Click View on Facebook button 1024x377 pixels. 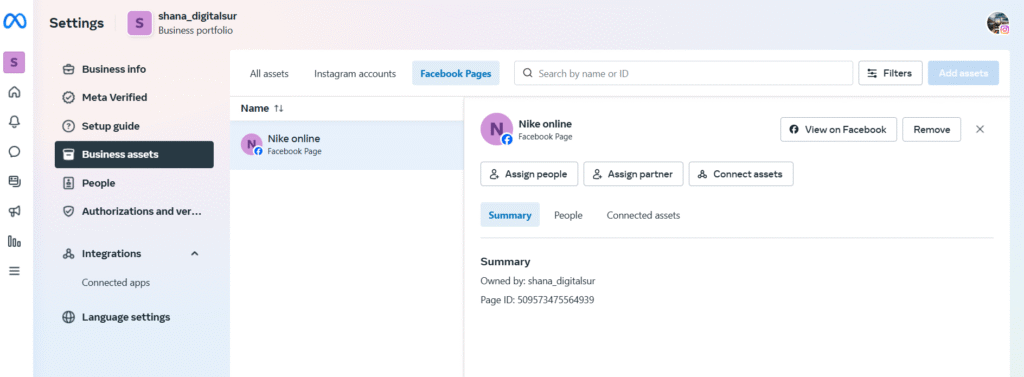pyautogui.click(x=839, y=129)
